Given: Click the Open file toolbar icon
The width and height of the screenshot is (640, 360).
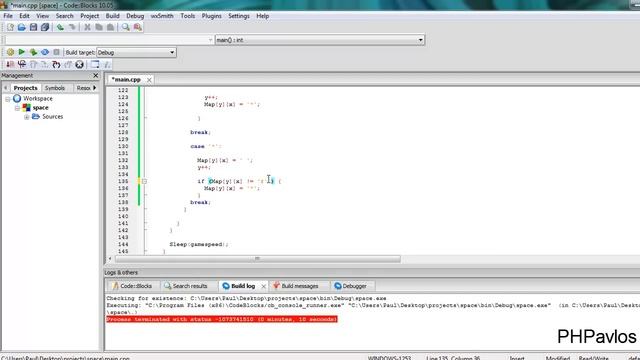Looking at the screenshot, I should pyautogui.click(x=22, y=27).
